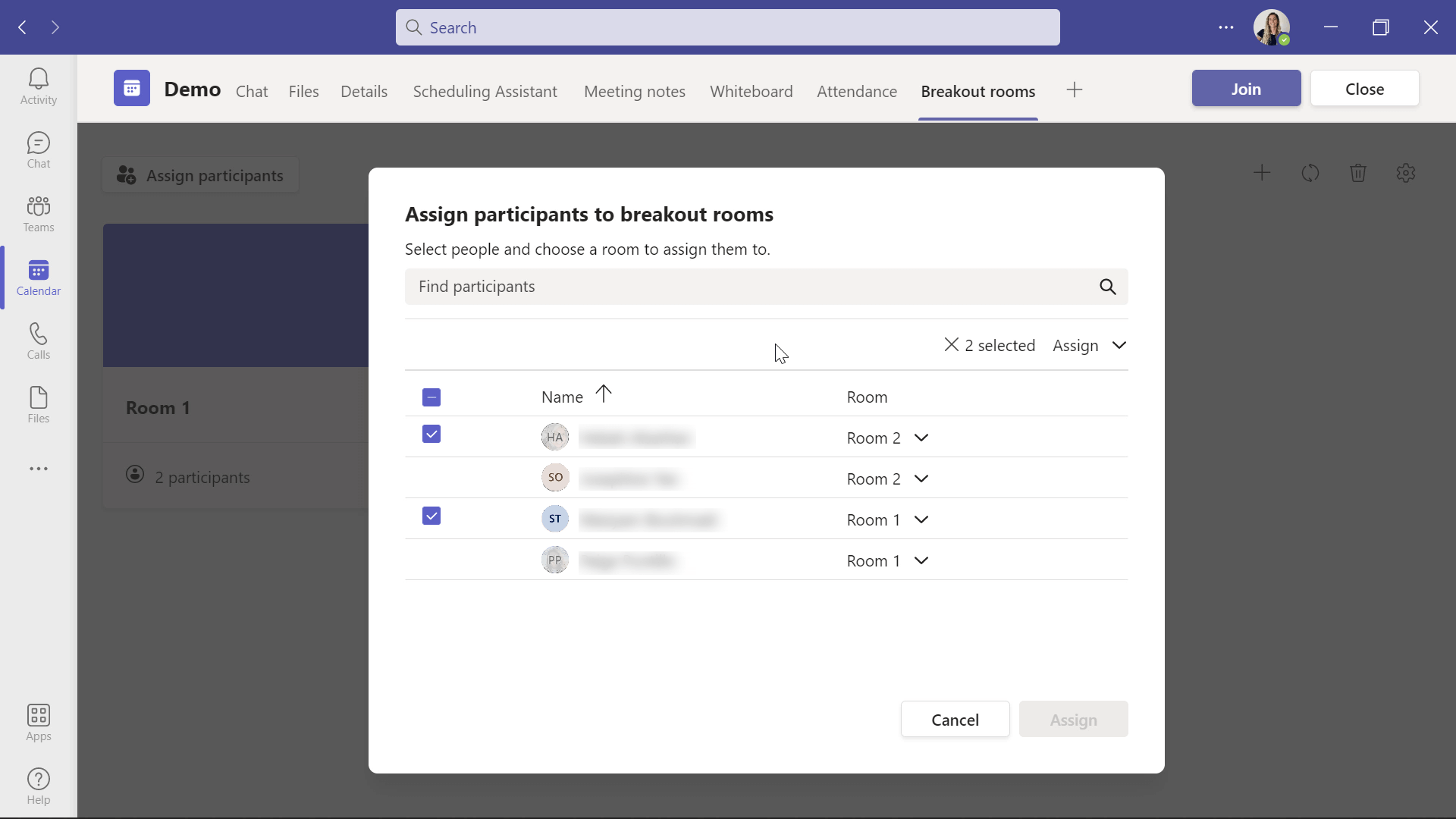Switch to the Chat tab

coord(252,91)
